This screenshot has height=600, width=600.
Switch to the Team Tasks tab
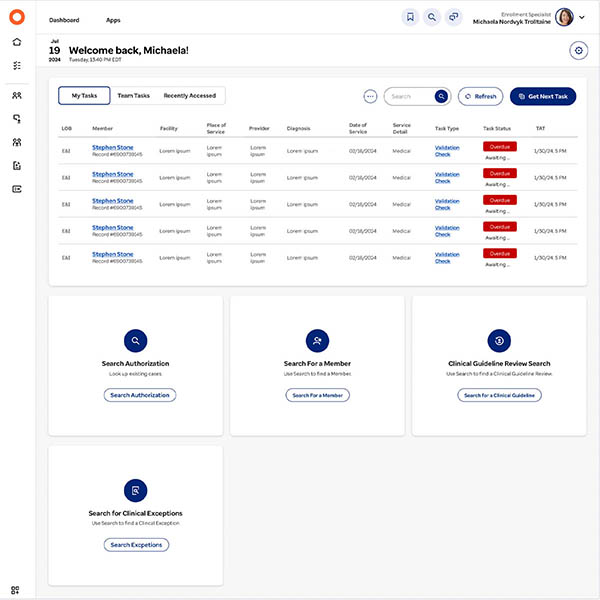133,96
